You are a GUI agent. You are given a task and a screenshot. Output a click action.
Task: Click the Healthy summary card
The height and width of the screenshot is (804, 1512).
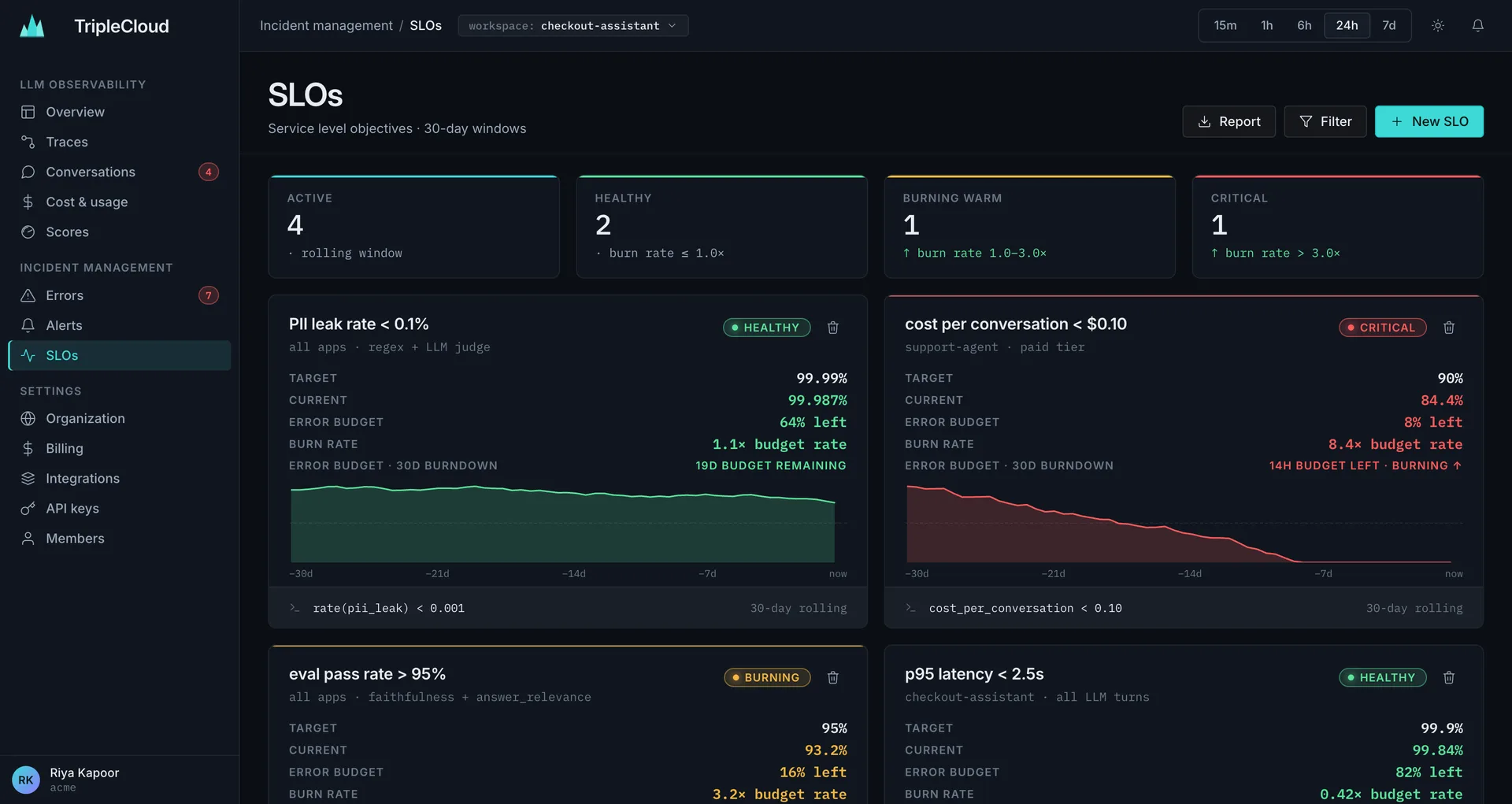[x=722, y=227]
